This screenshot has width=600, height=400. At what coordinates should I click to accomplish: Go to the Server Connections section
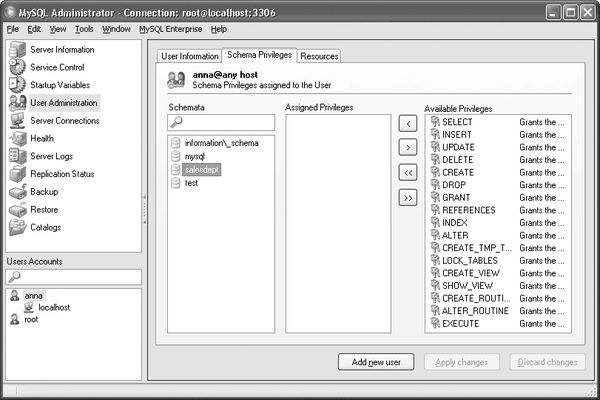64,120
